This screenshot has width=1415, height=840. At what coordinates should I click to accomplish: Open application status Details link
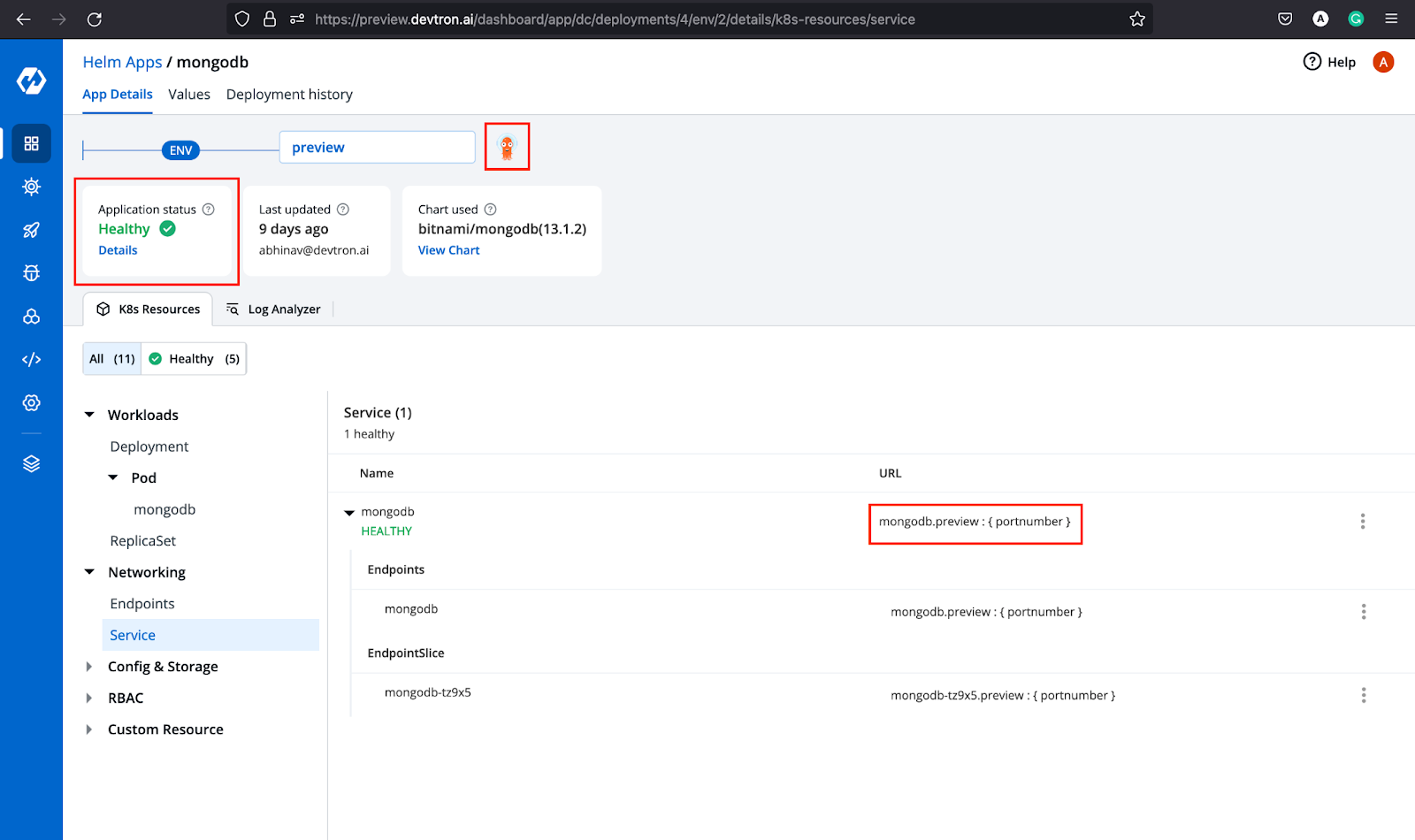tap(118, 250)
